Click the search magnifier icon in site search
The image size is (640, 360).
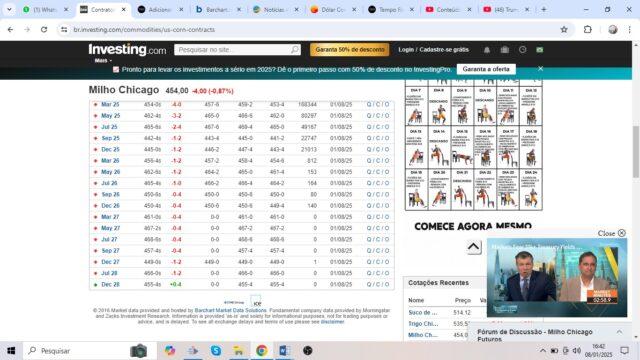(295, 50)
